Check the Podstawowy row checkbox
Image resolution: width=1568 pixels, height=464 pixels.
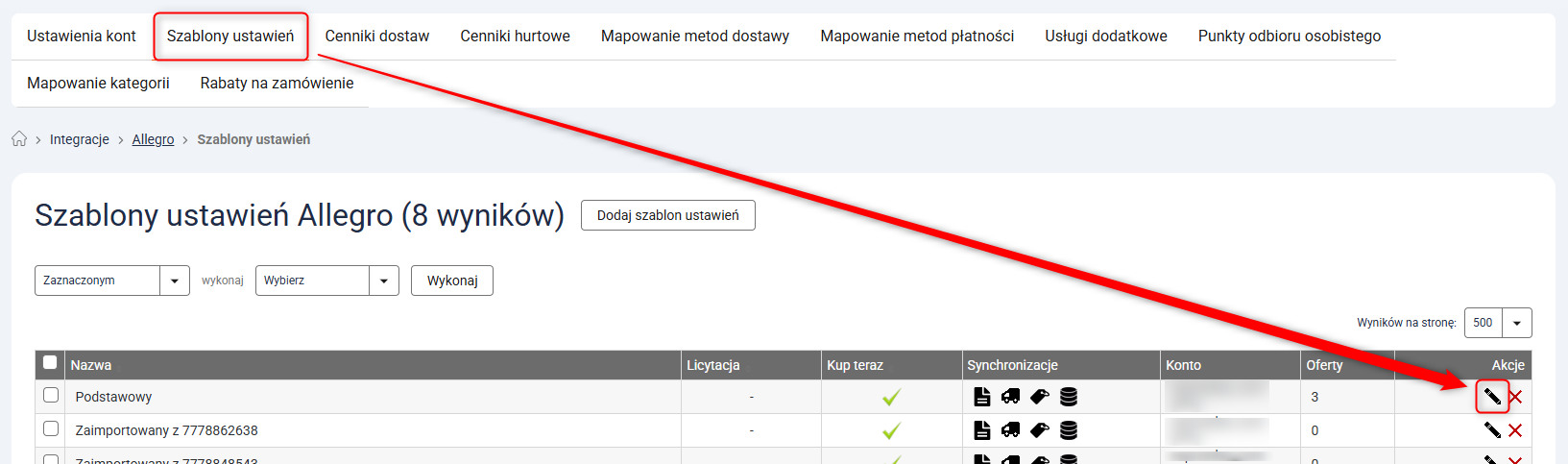(51, 395)
